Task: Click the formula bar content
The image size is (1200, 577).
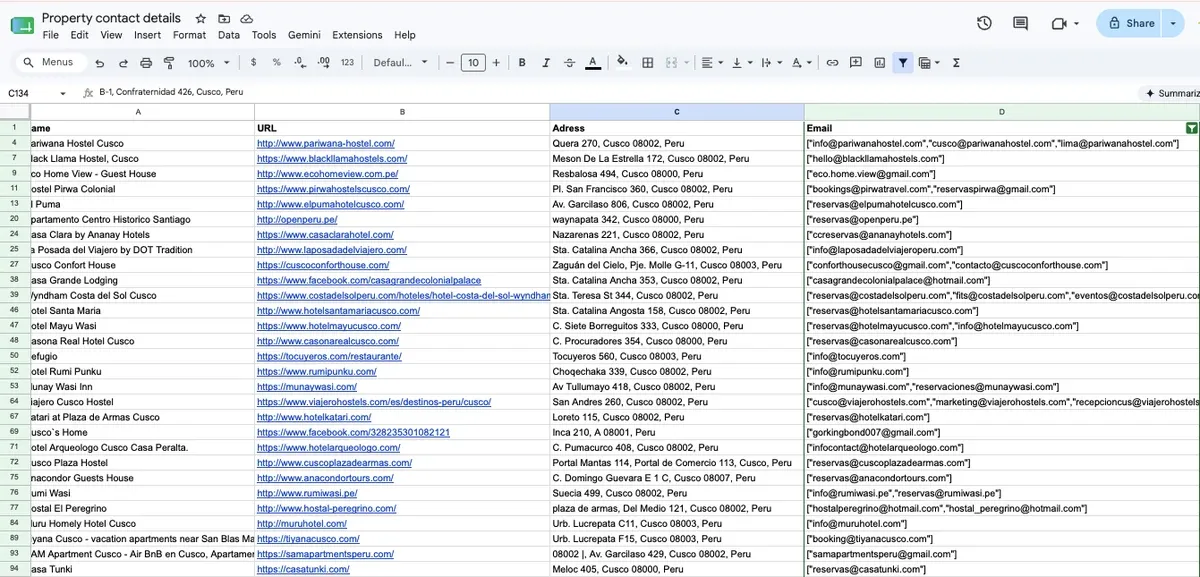Action: click(x=171, y=92)
